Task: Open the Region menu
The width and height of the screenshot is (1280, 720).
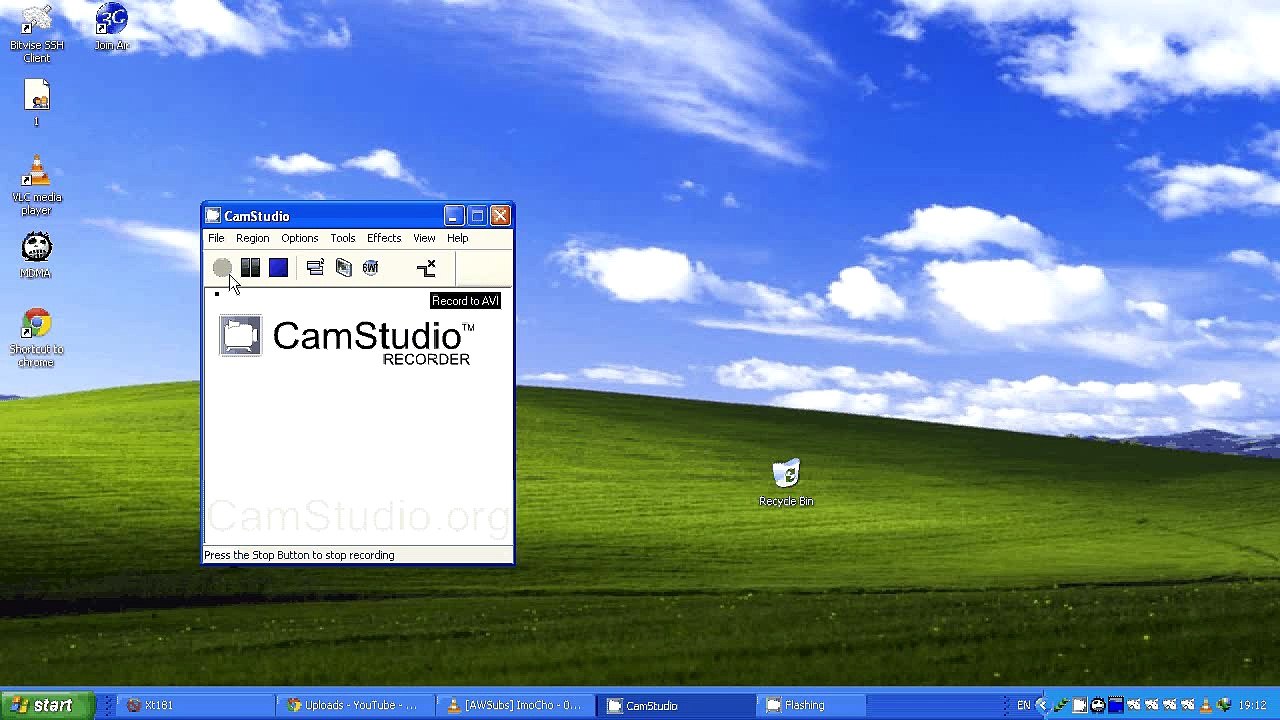Action: coord(252,238)
